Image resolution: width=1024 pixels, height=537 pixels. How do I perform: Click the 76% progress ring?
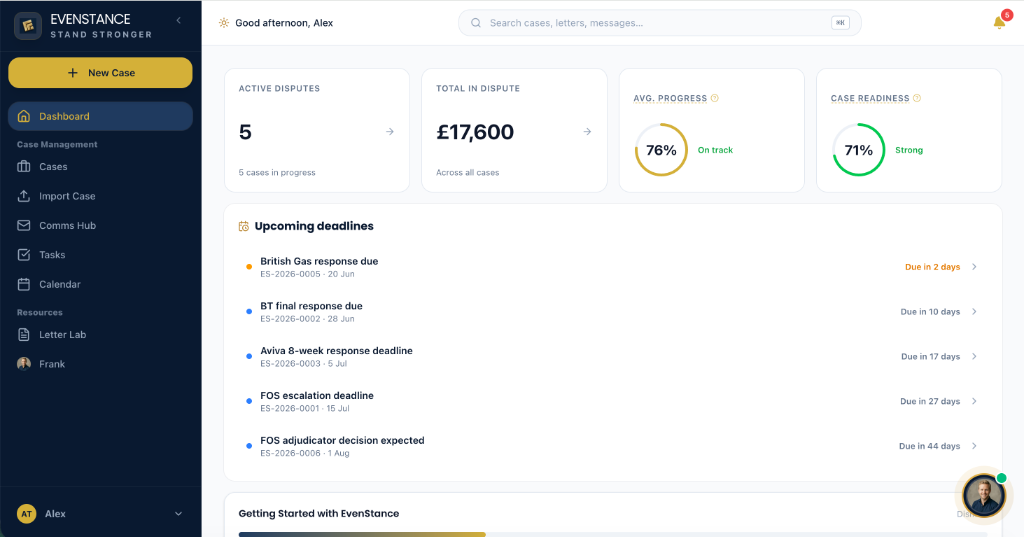(661, 150)
